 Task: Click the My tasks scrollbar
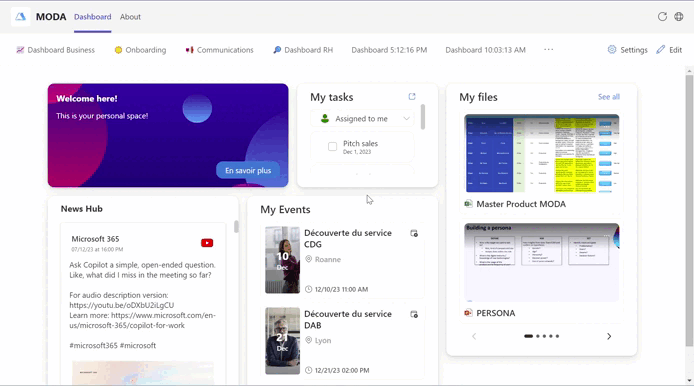tap(423, 117)
